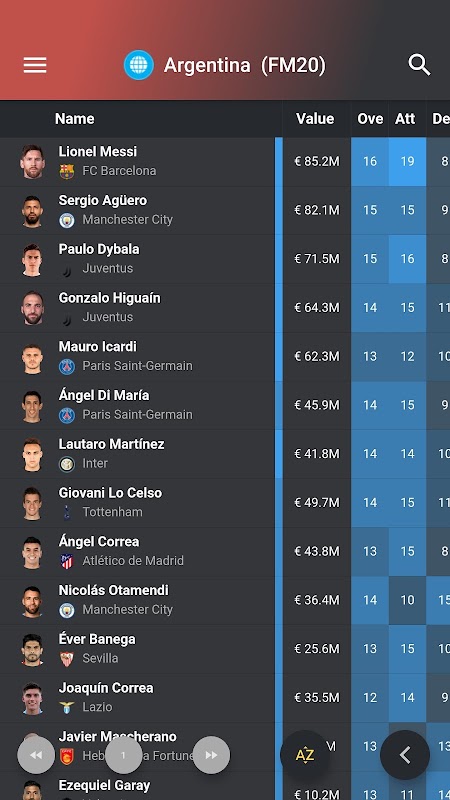Open Lionel Messi's player photo
This screenshot has height=800, width=450.
tap(32, 161)
